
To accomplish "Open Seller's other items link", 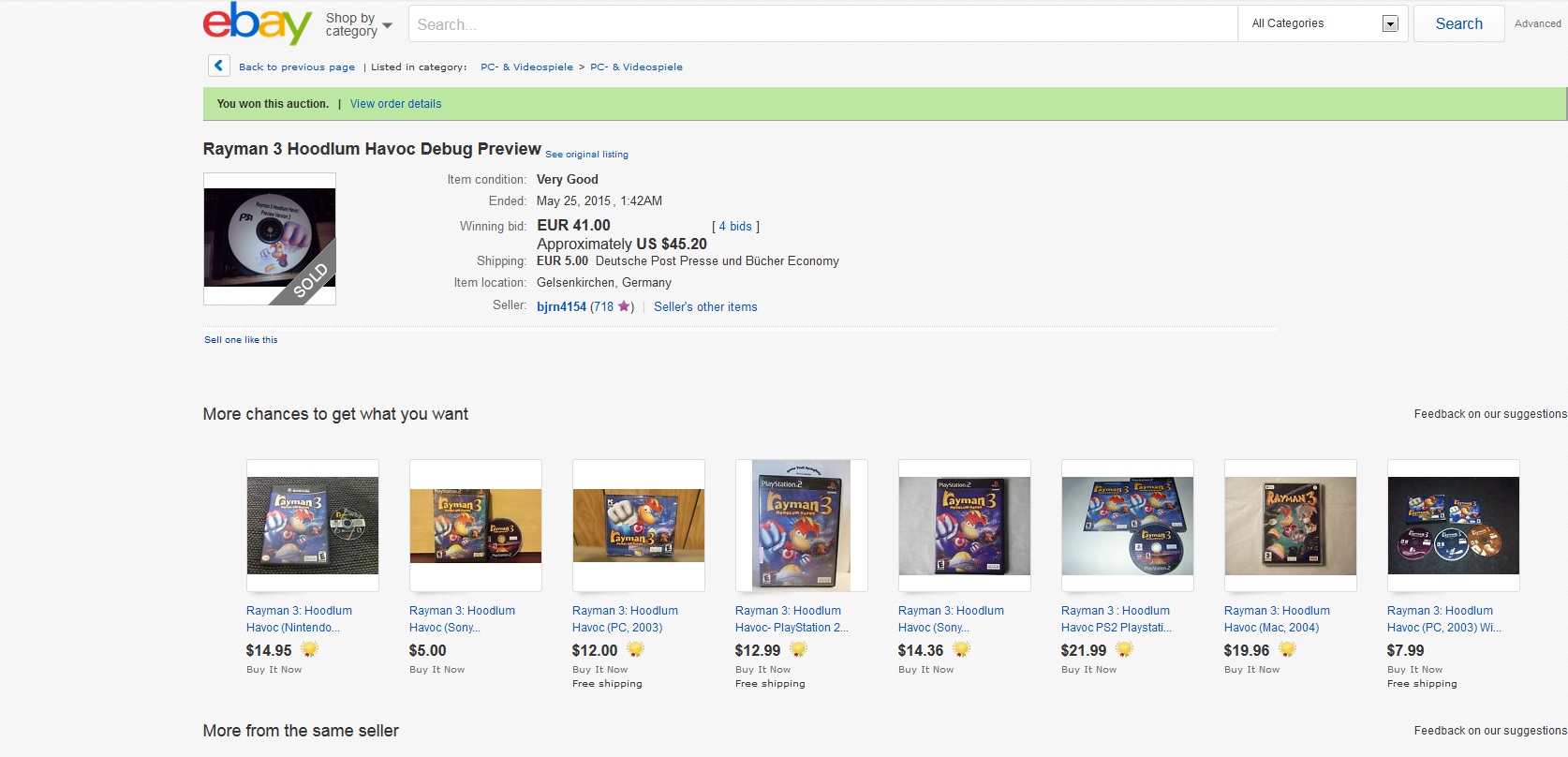I will pos(705,306).
